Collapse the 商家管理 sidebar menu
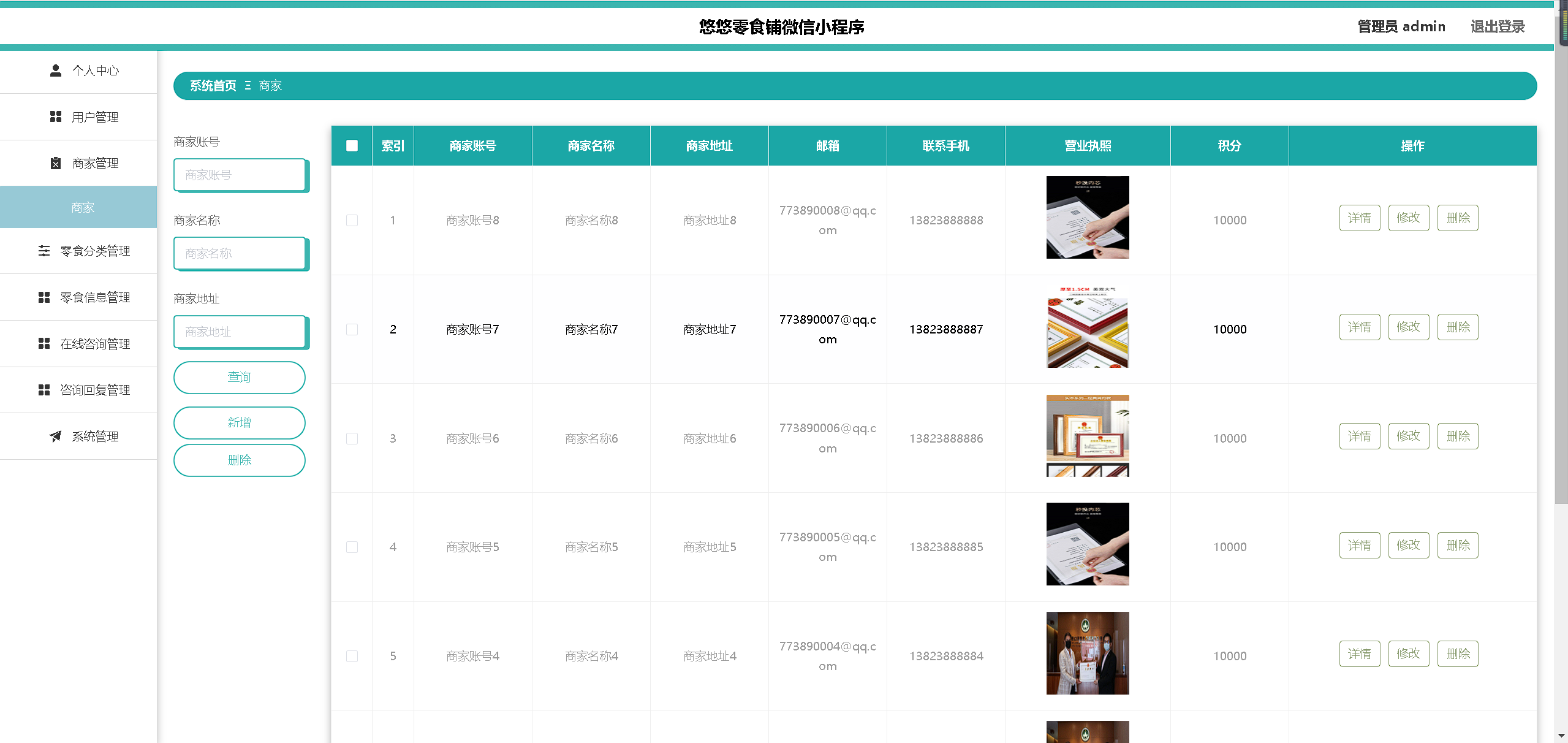Image resolution: width=1568 pixels, height=743 pixels. [x=95, y=163]
